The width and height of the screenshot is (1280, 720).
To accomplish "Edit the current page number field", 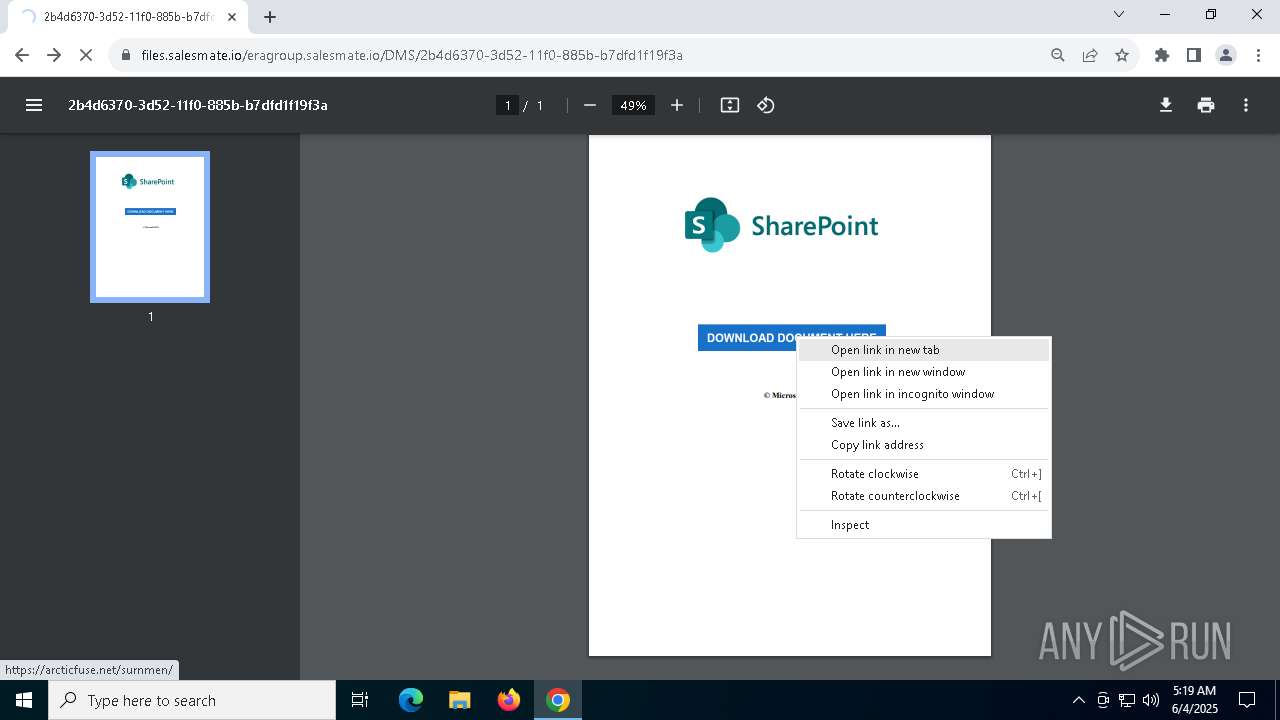I will coord(508,105).
